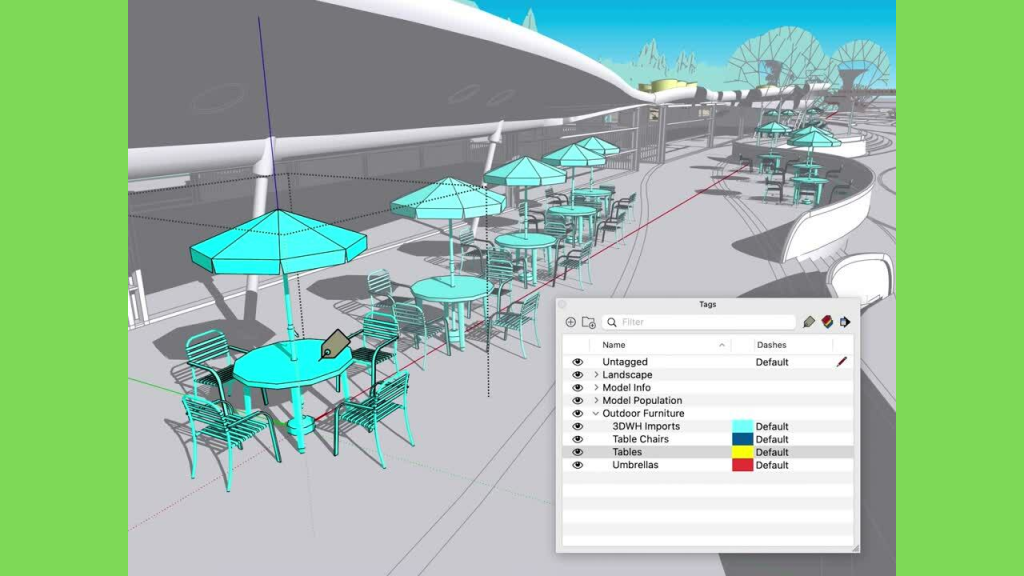Toggle visibility of Model Info folder
1024x576 pixels.
click(577, 387)
